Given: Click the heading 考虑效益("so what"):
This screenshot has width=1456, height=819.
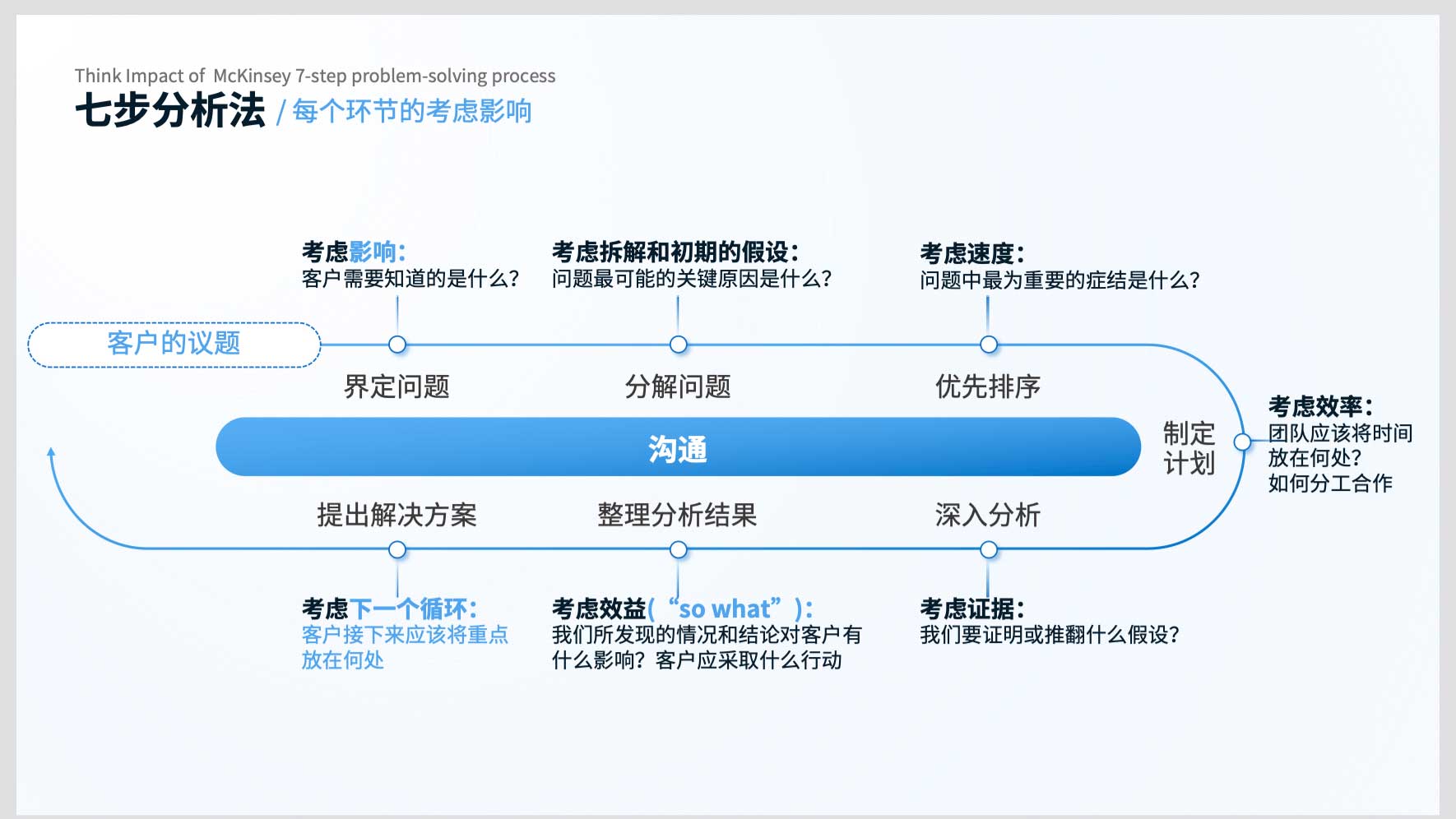Looking at the screenshot, I should [683, 608].
